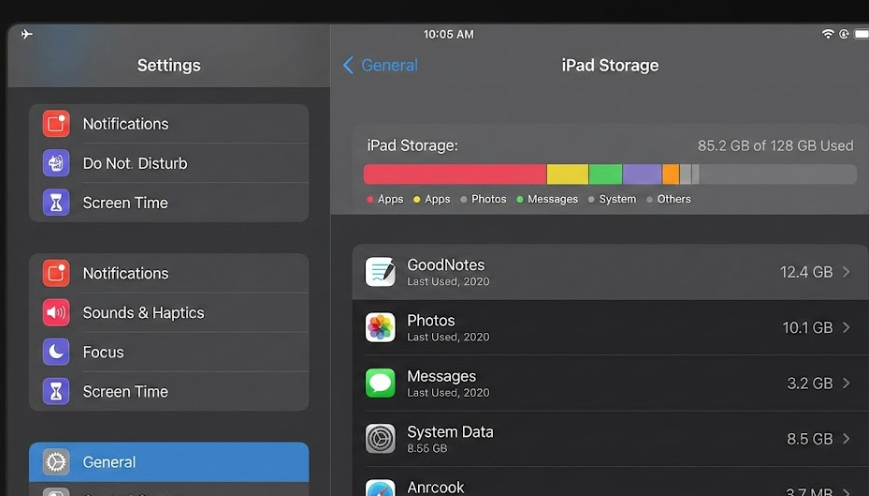Click the '8.56 GB' subtitle under System Data
This screenshot has height=496, width=869.
[x=427, y=448]
